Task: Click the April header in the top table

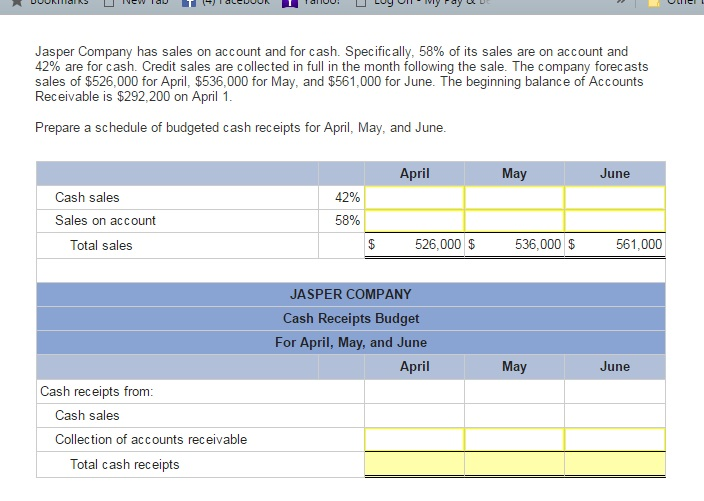Action: (x=414, y=174)
